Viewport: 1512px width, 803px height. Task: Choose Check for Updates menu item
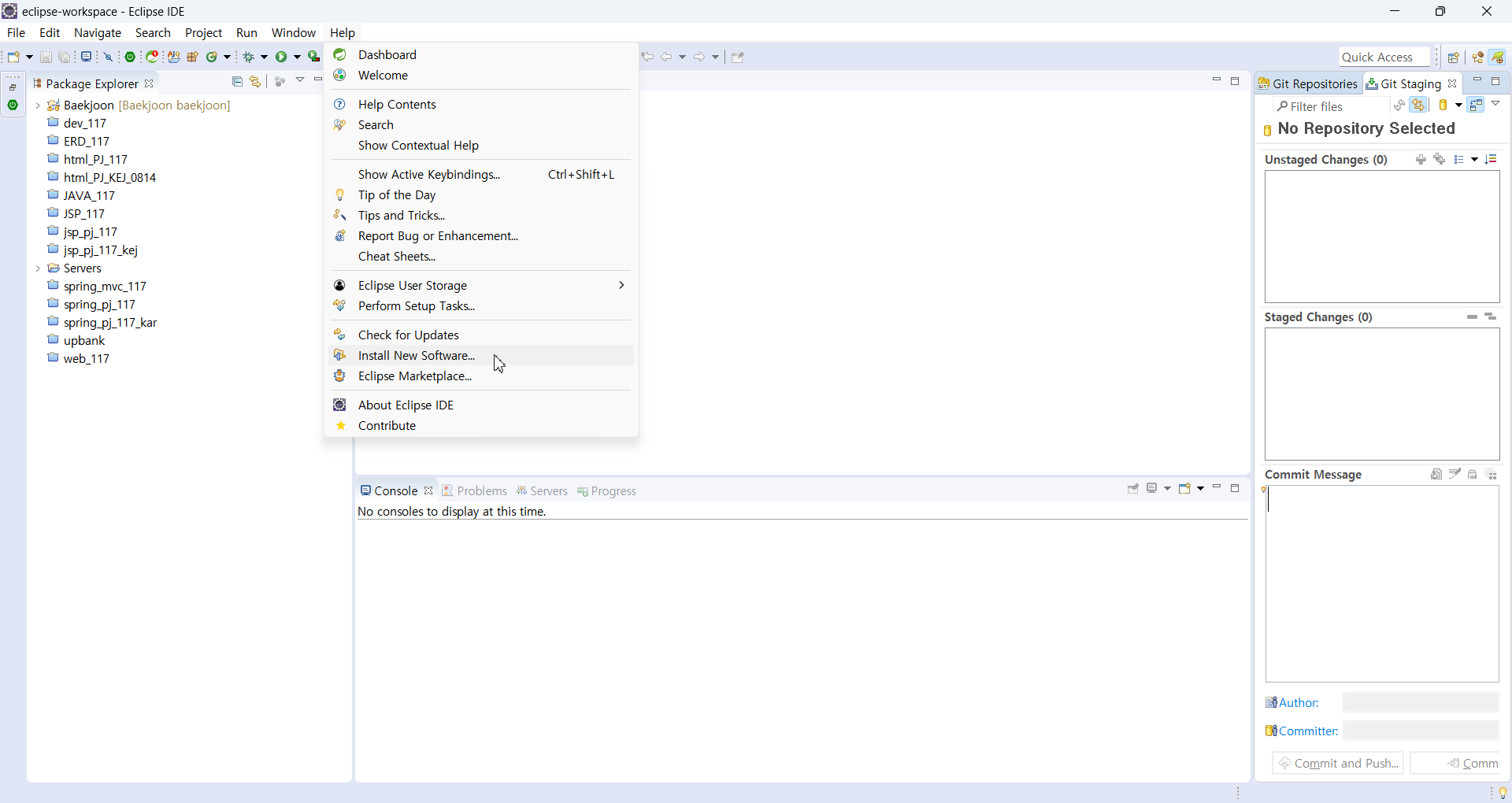(481, 335)
